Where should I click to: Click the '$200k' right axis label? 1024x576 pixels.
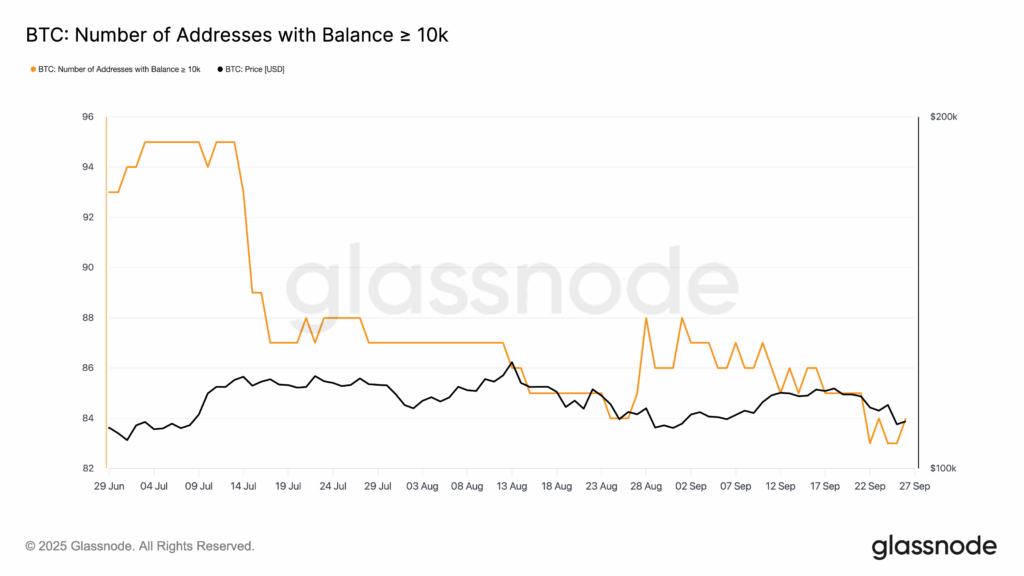[944, 117]
